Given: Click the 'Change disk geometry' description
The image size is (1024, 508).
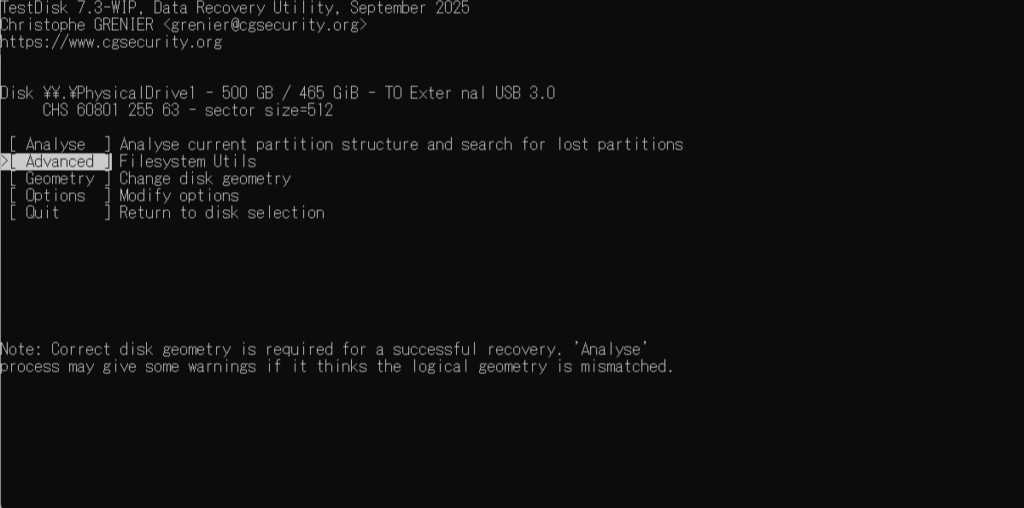Looking at the screenshot, I should (205, 178).
